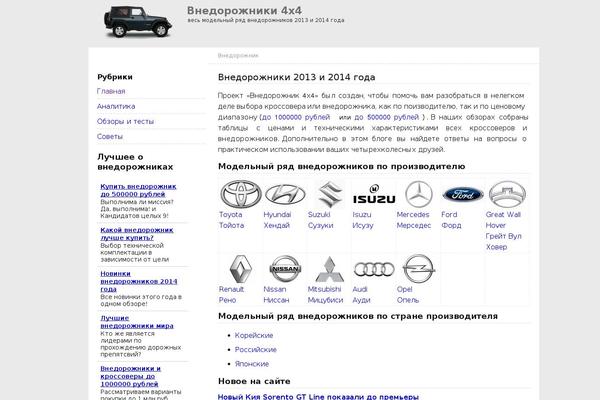The width and height of the screenshot is (600, 400).
Task: Click the Внедорожники 2013 и 2014 года heading
Action: [x=297, y=77]
